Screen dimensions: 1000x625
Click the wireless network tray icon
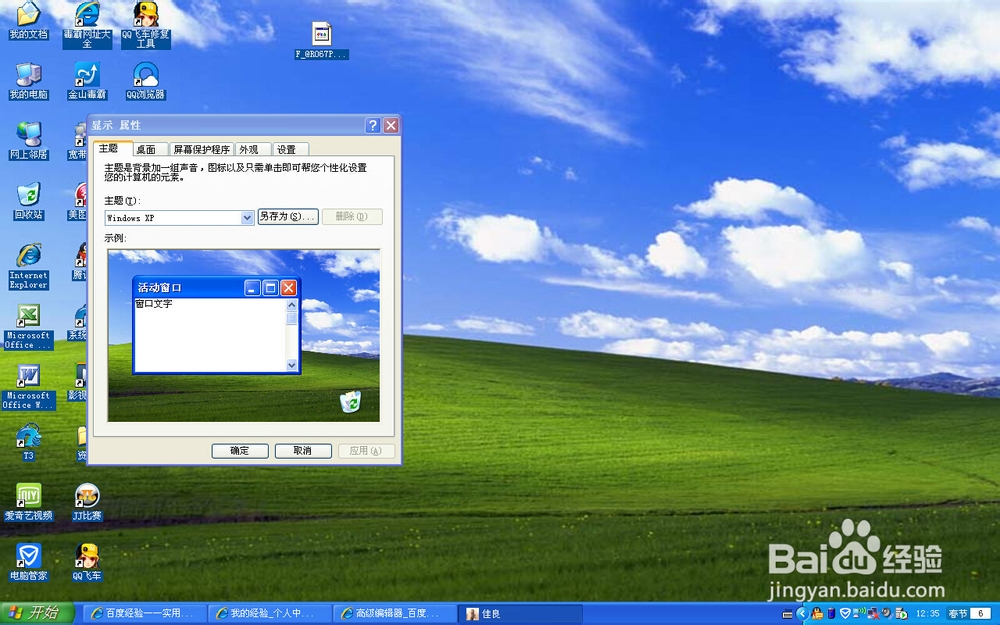coord(859,613)
